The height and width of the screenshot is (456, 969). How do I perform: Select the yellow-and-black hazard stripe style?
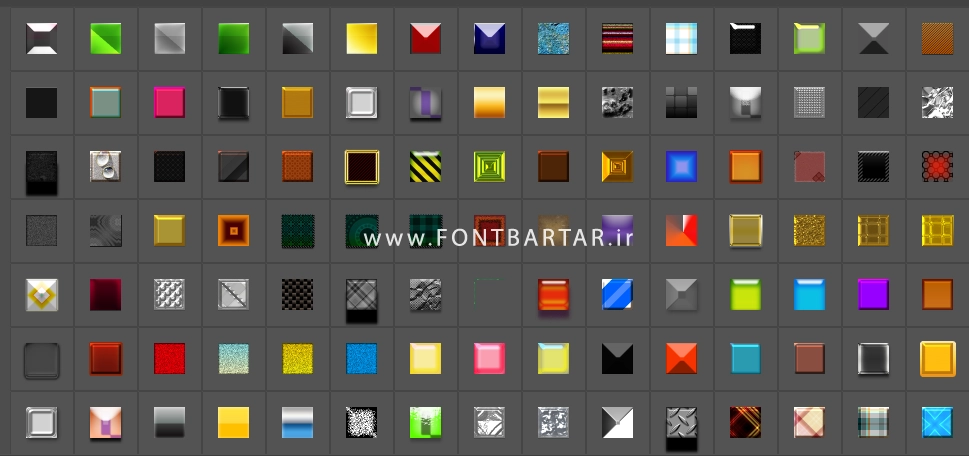click(425, 166)
